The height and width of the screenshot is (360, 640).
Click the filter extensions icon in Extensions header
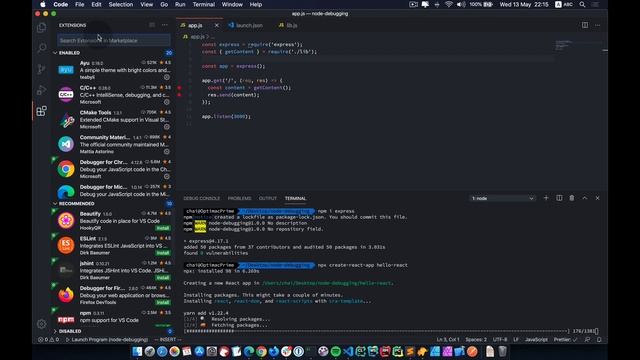[152, 25]
